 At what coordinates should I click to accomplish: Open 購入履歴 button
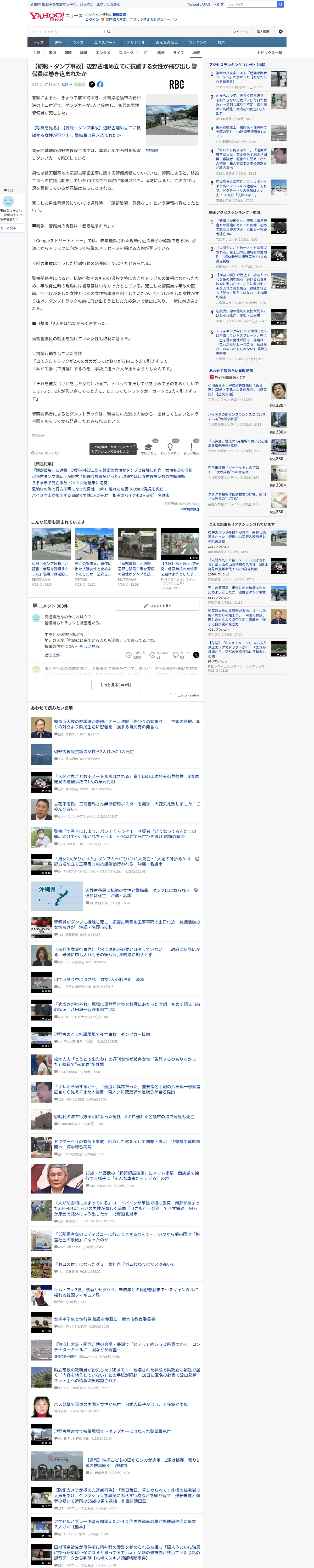[x=263, y=32]
